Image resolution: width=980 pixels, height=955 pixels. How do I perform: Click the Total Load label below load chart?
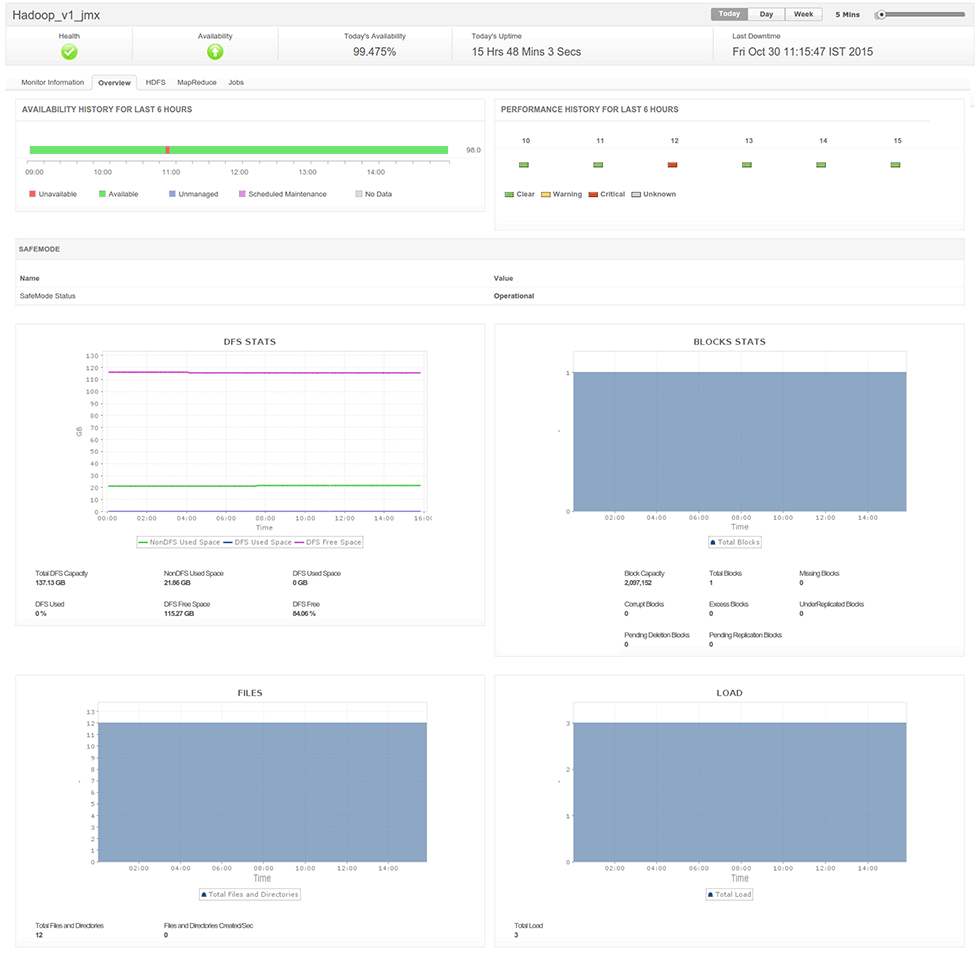tap(529, 926)
